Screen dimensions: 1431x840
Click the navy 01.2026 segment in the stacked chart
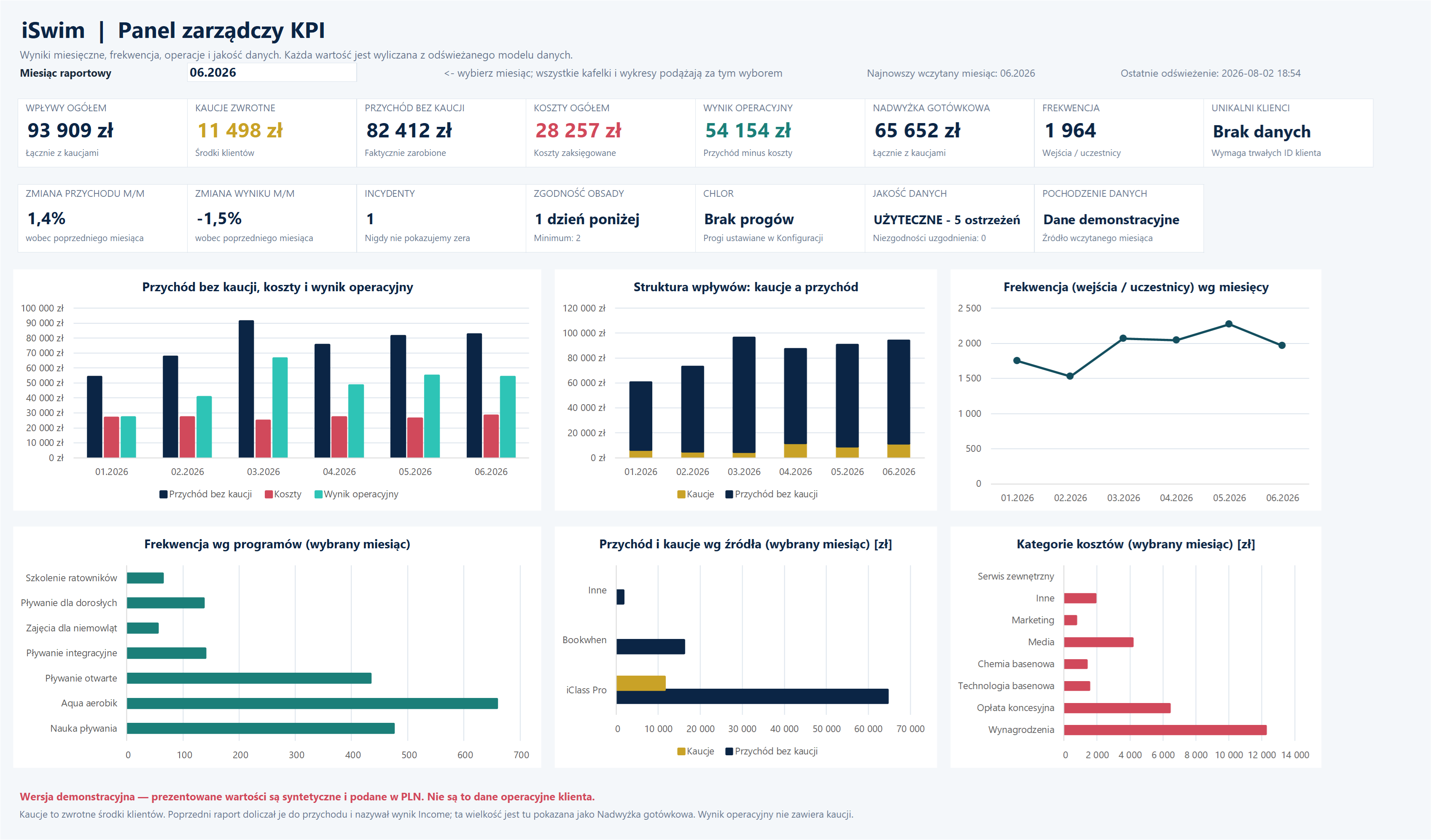(x=640, y=416)
